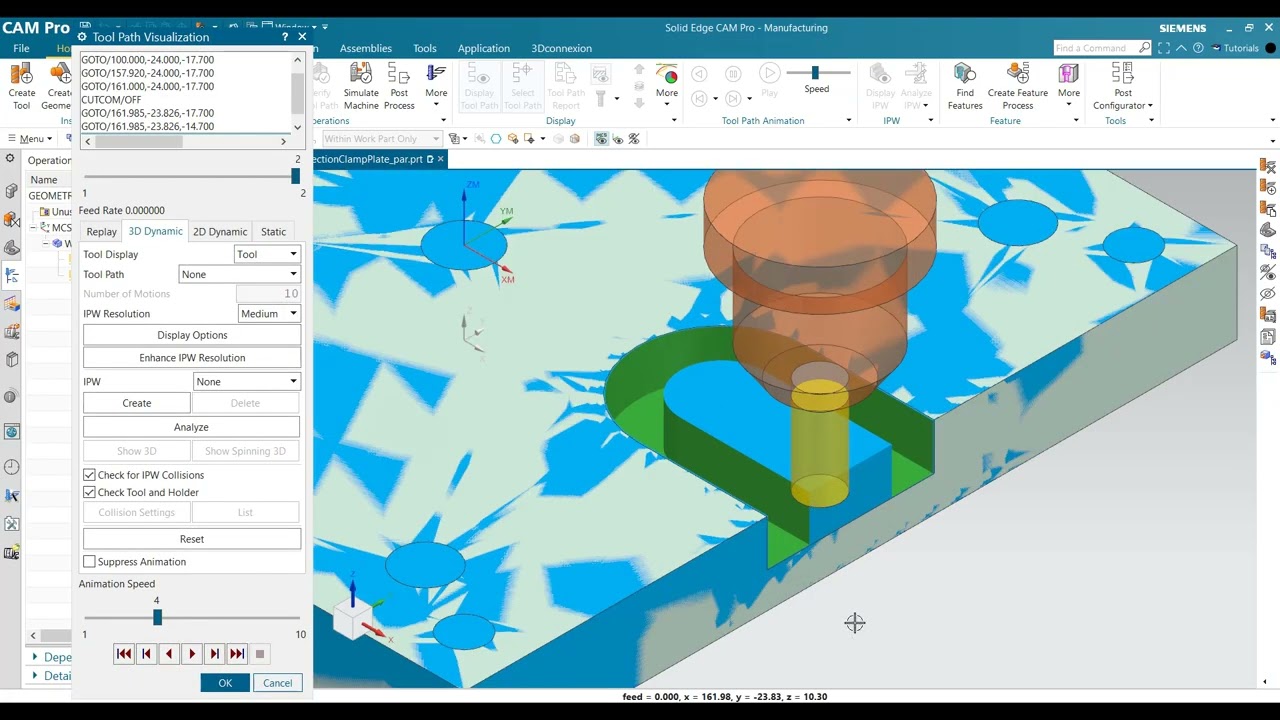Enable Check for IPW Collisions checkbox
This screenshot has width=1280, height=720.
click(89, 475)
